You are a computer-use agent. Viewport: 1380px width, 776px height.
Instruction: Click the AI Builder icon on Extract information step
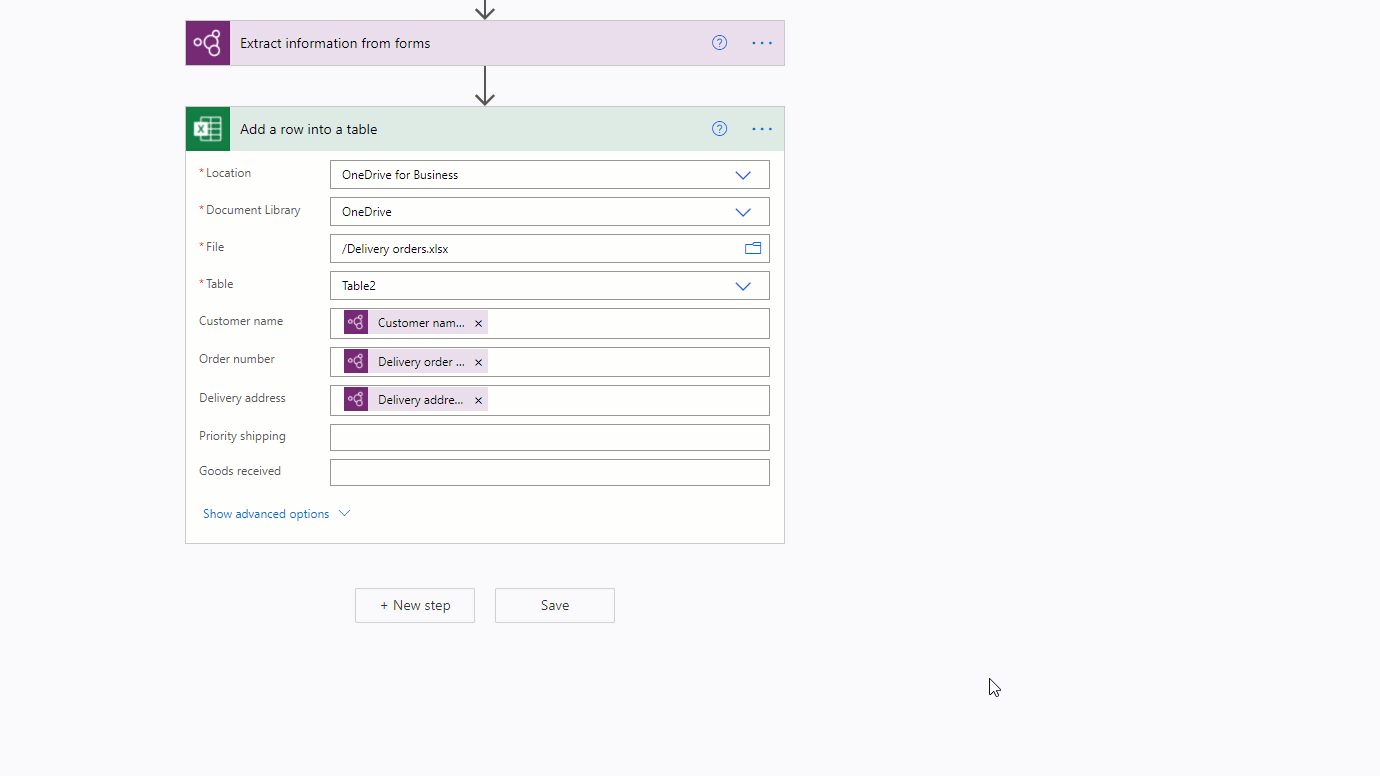click(207, 42)
